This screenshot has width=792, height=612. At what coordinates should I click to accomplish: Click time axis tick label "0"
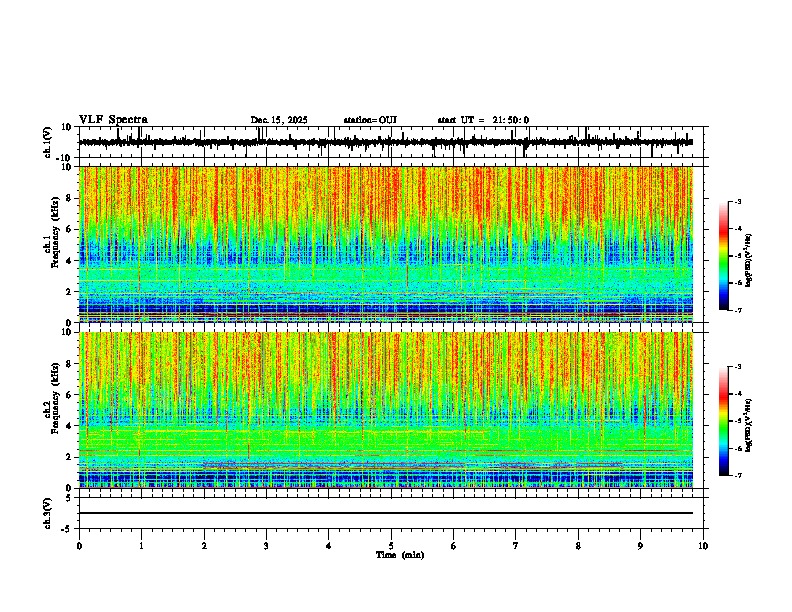(x=79, y=546)
